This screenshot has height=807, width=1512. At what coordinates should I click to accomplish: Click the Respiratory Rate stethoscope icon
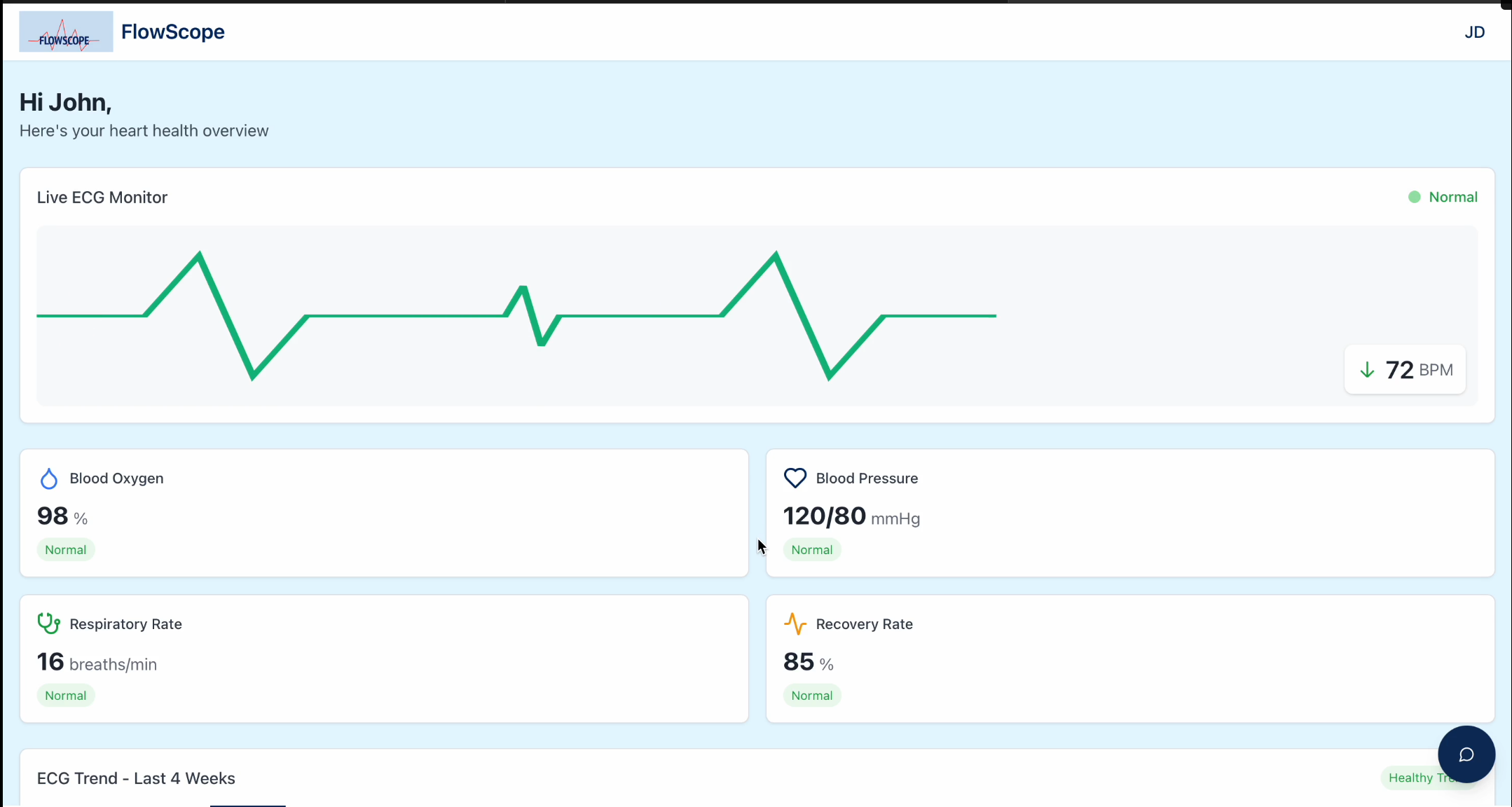48,623
